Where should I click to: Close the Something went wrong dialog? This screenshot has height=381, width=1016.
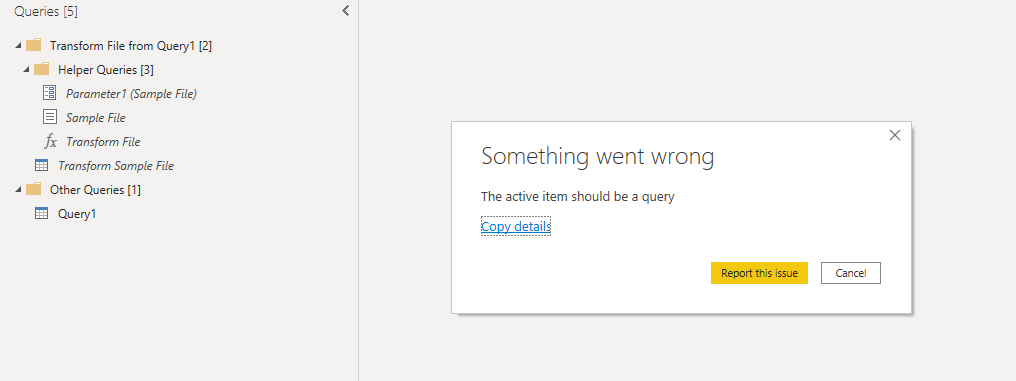pos(895,135)
